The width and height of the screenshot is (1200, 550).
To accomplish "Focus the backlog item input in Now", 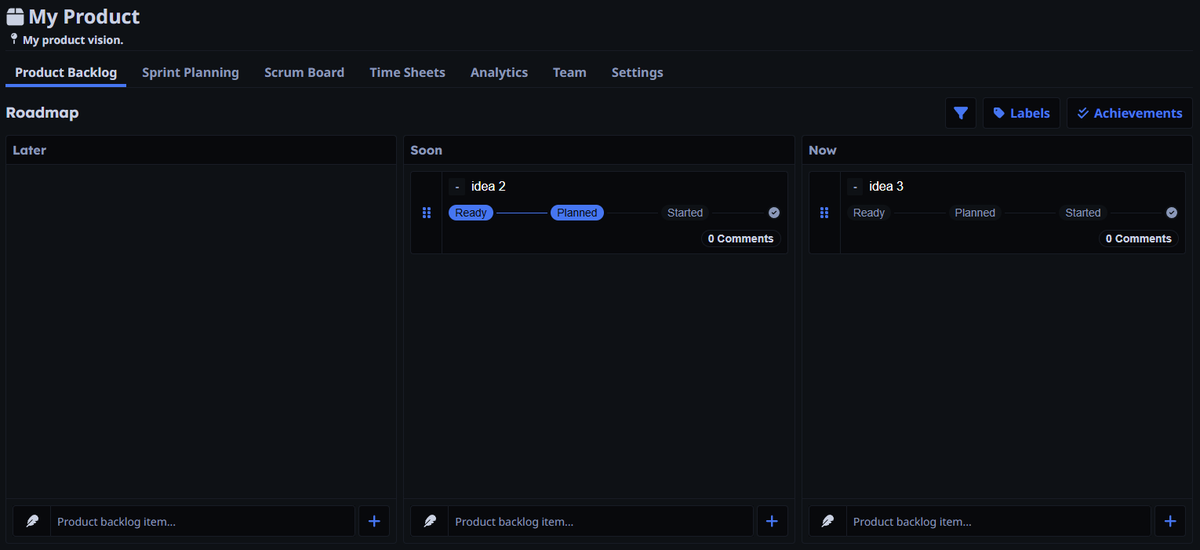I will (998, 521).
